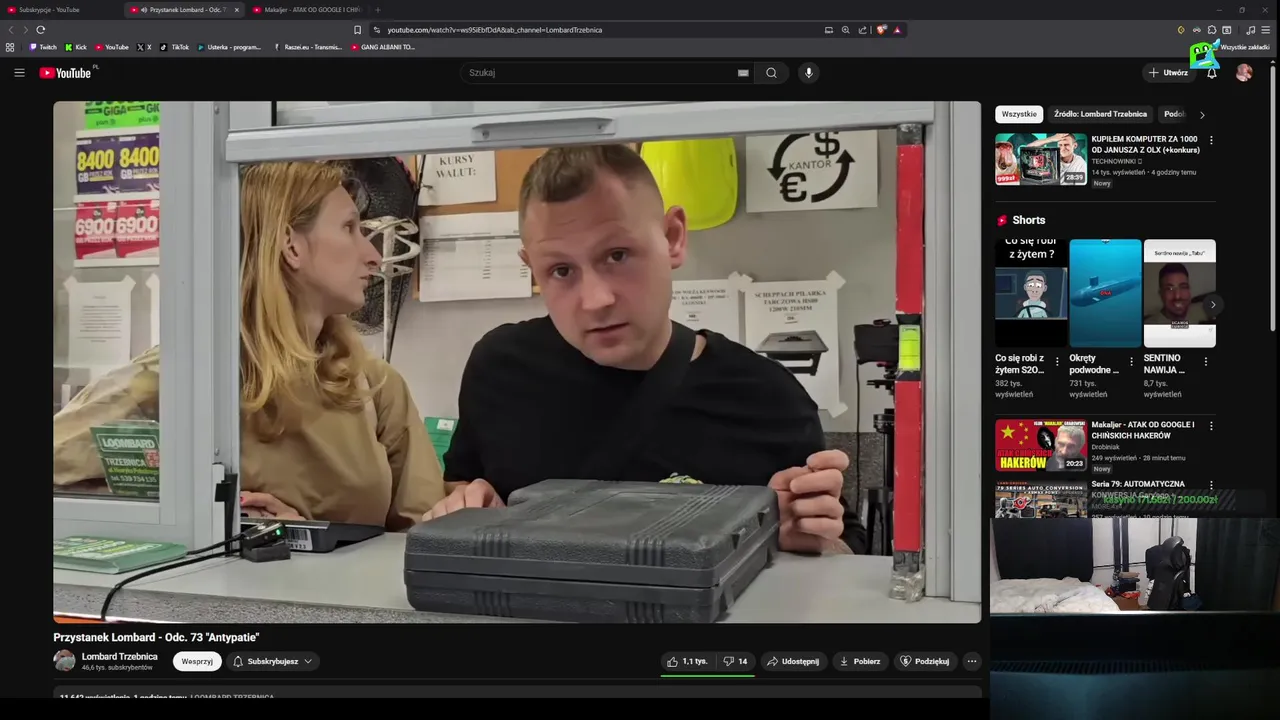Viewport: 1280px width, 720px height.
Task: Open Kick bookmark
Action: pyautogui.click(x=76, y=47)
